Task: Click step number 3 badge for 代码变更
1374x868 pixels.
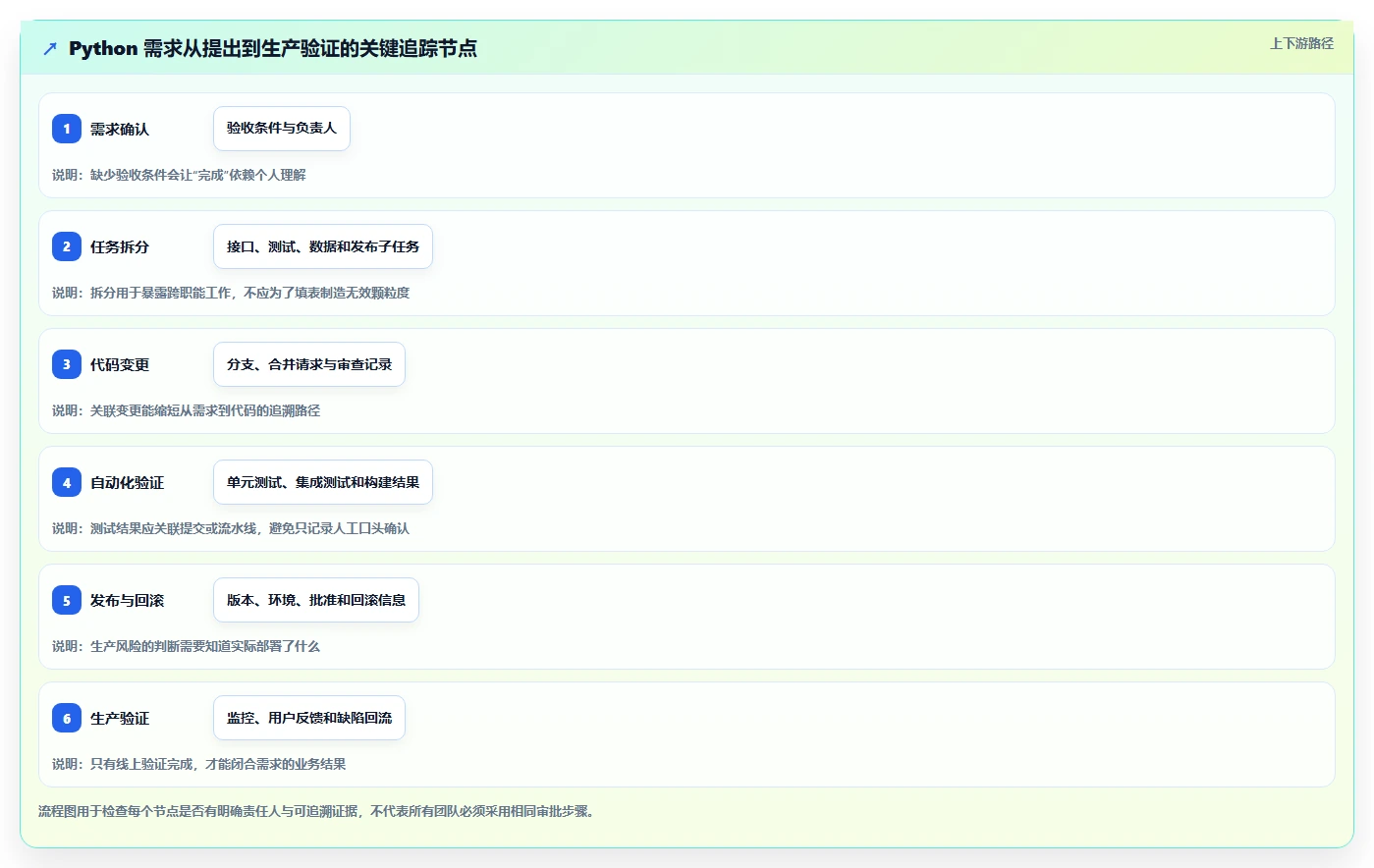Action: pos(67,364)
